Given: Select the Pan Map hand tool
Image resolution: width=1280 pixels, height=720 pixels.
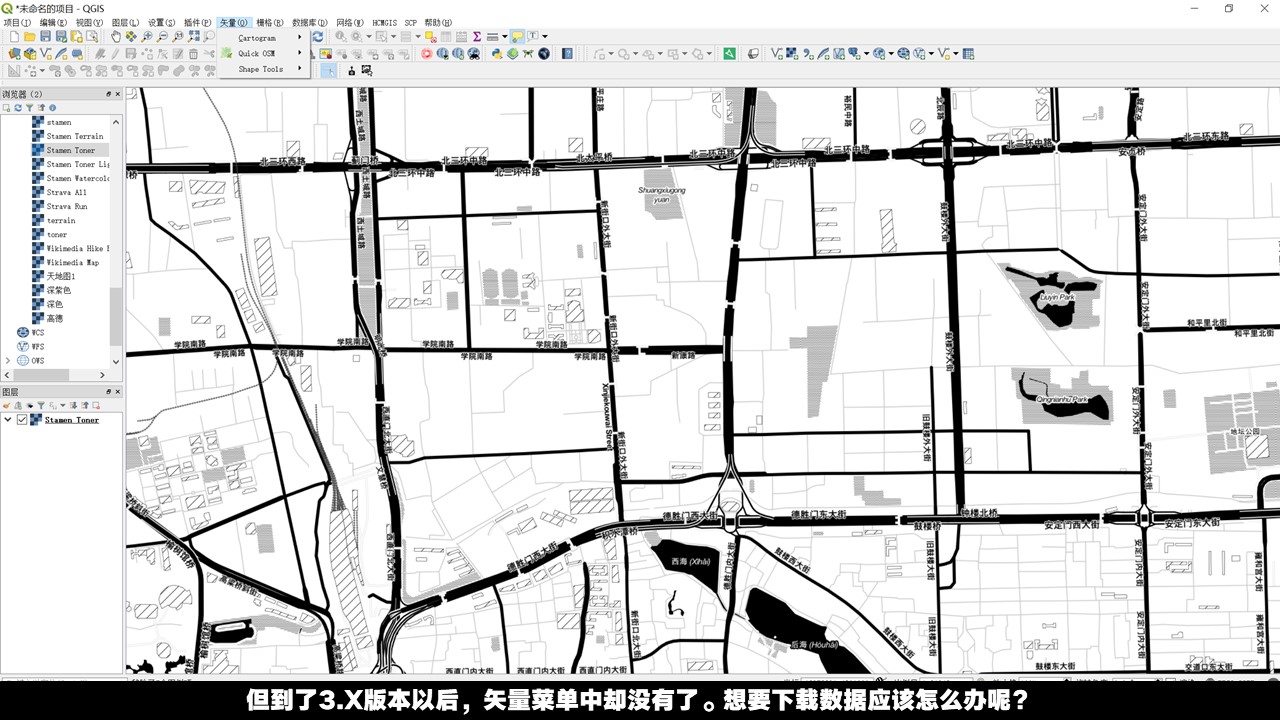Looking at the screenshot, I should click(x=116, y=36).
